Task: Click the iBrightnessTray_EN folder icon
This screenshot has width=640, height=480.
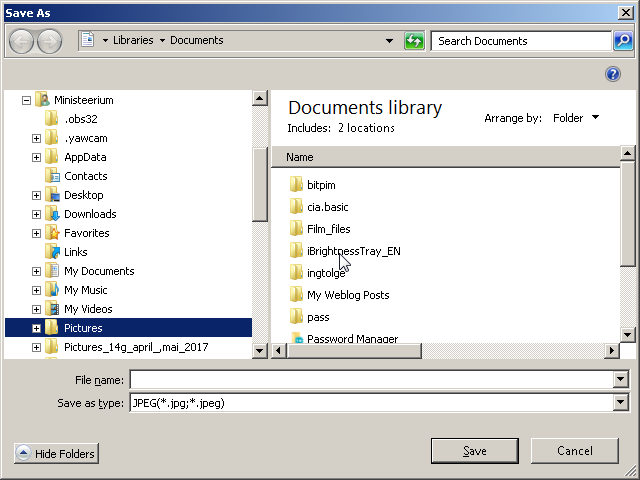Action: (x=296, y=251)
